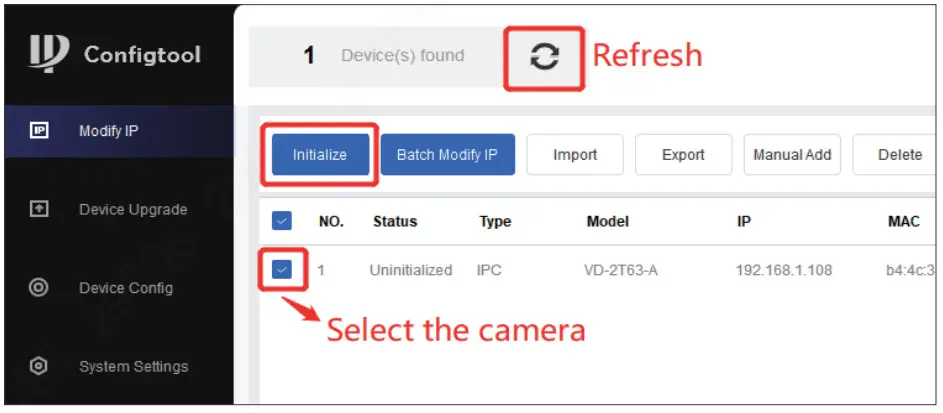Click the Batch Modify IP button
This screenshot has height=413, width=943.
[x=447, y=155]
